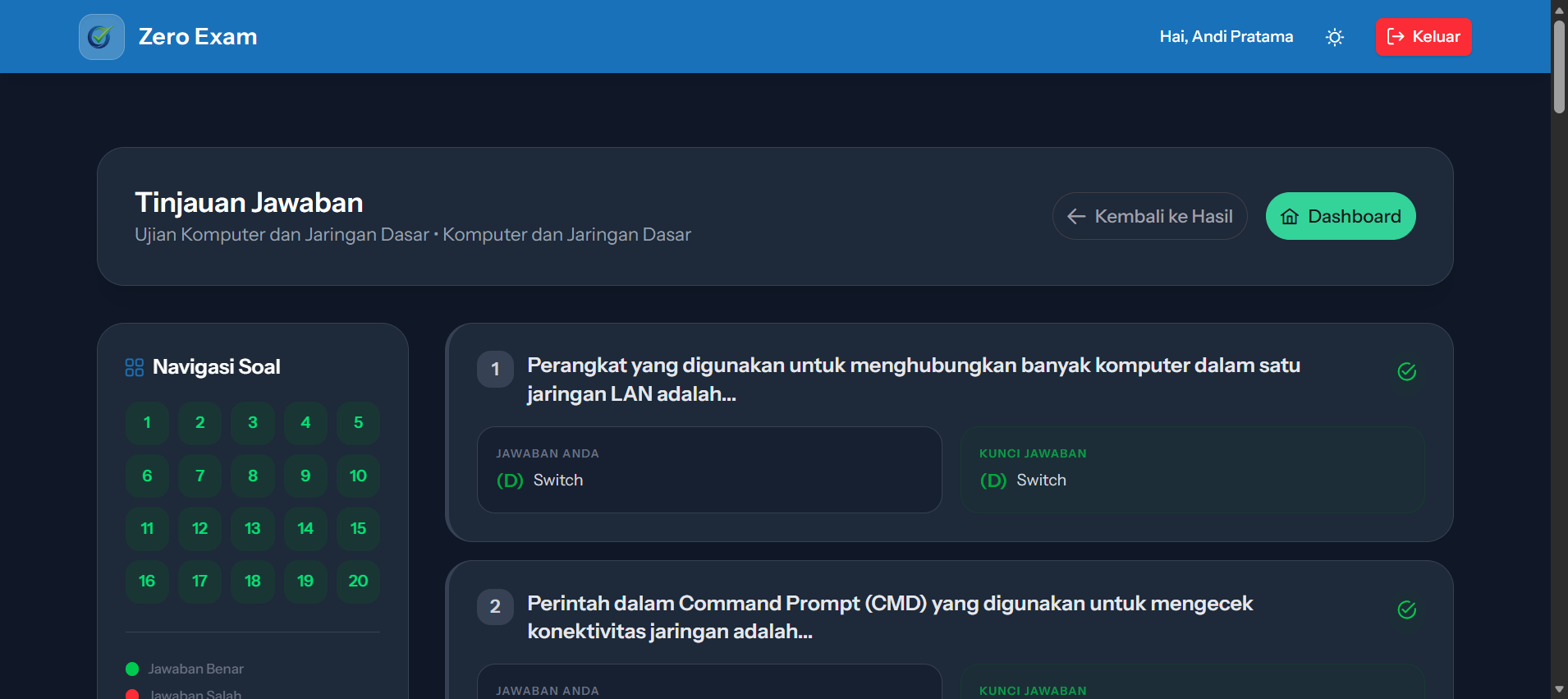1568x699 pixels.
Task: Open question 8 from navigation grid
Action: 253,476
